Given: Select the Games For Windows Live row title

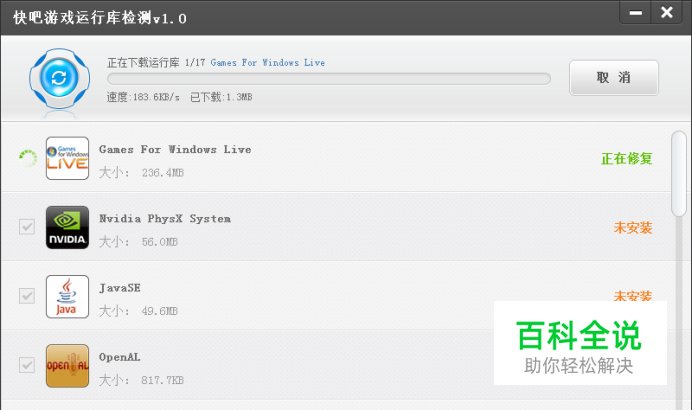Looking at the screenshot, I should point(175,149).
